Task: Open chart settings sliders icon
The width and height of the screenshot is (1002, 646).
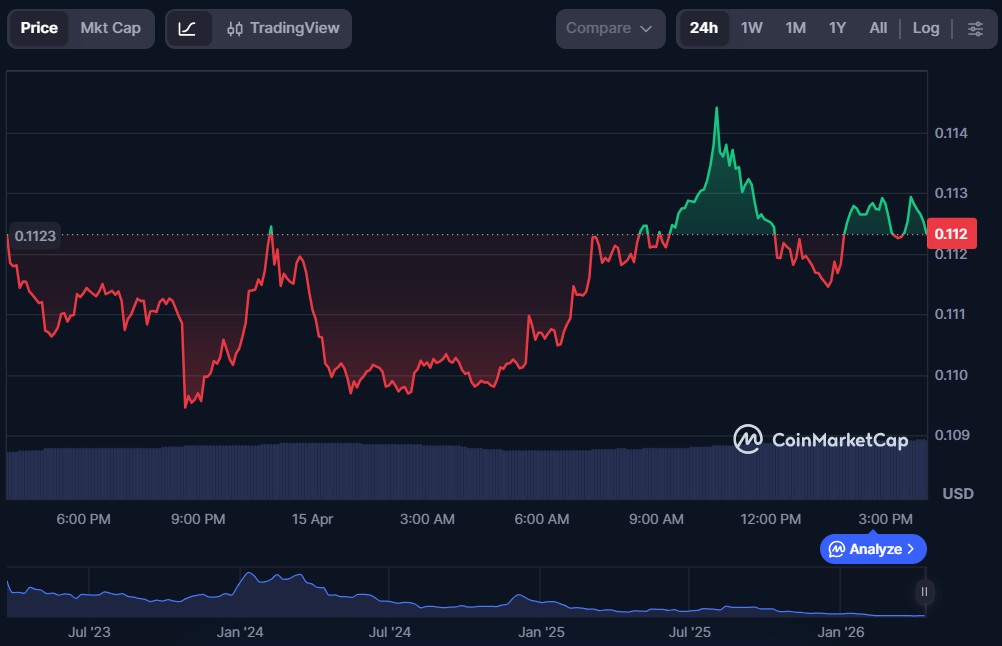Action: click(975, 28)
